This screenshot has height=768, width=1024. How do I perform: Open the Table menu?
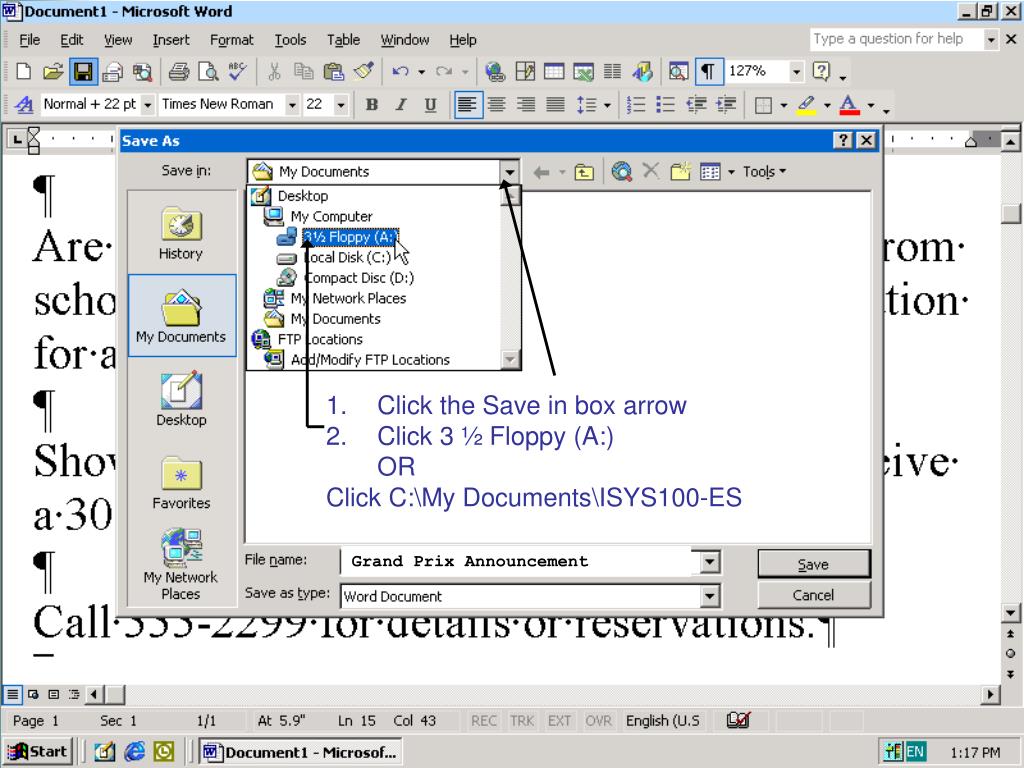(x=344, y=40)
